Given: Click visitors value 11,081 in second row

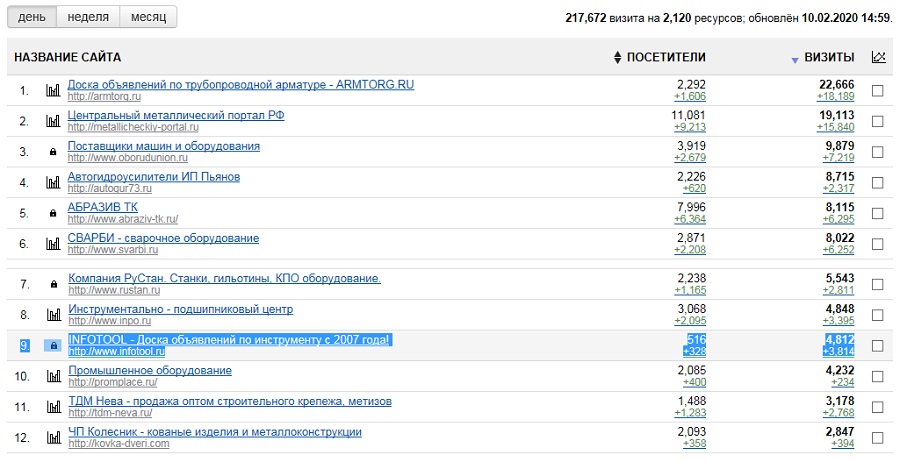Looking at the screenshot, I should coord(688,115).
